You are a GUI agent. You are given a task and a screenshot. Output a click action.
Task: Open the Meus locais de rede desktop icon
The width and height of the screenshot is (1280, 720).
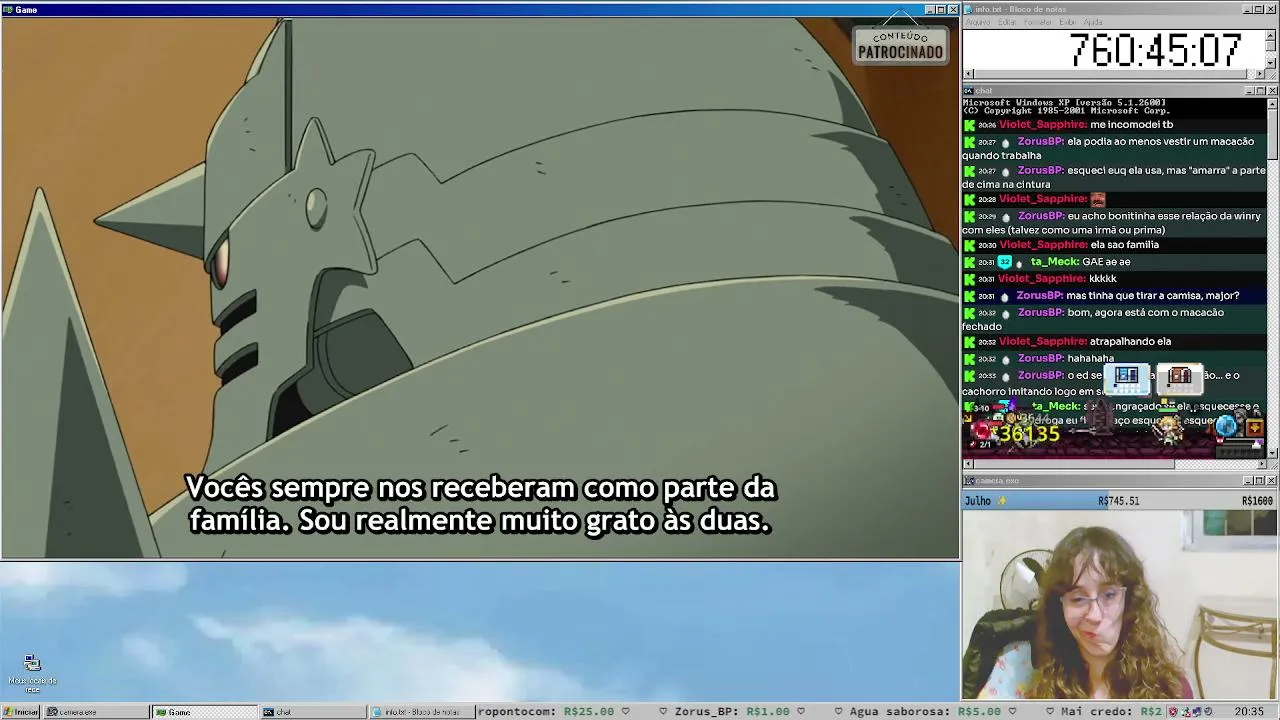pyautogui.click(x=32, y=674)
